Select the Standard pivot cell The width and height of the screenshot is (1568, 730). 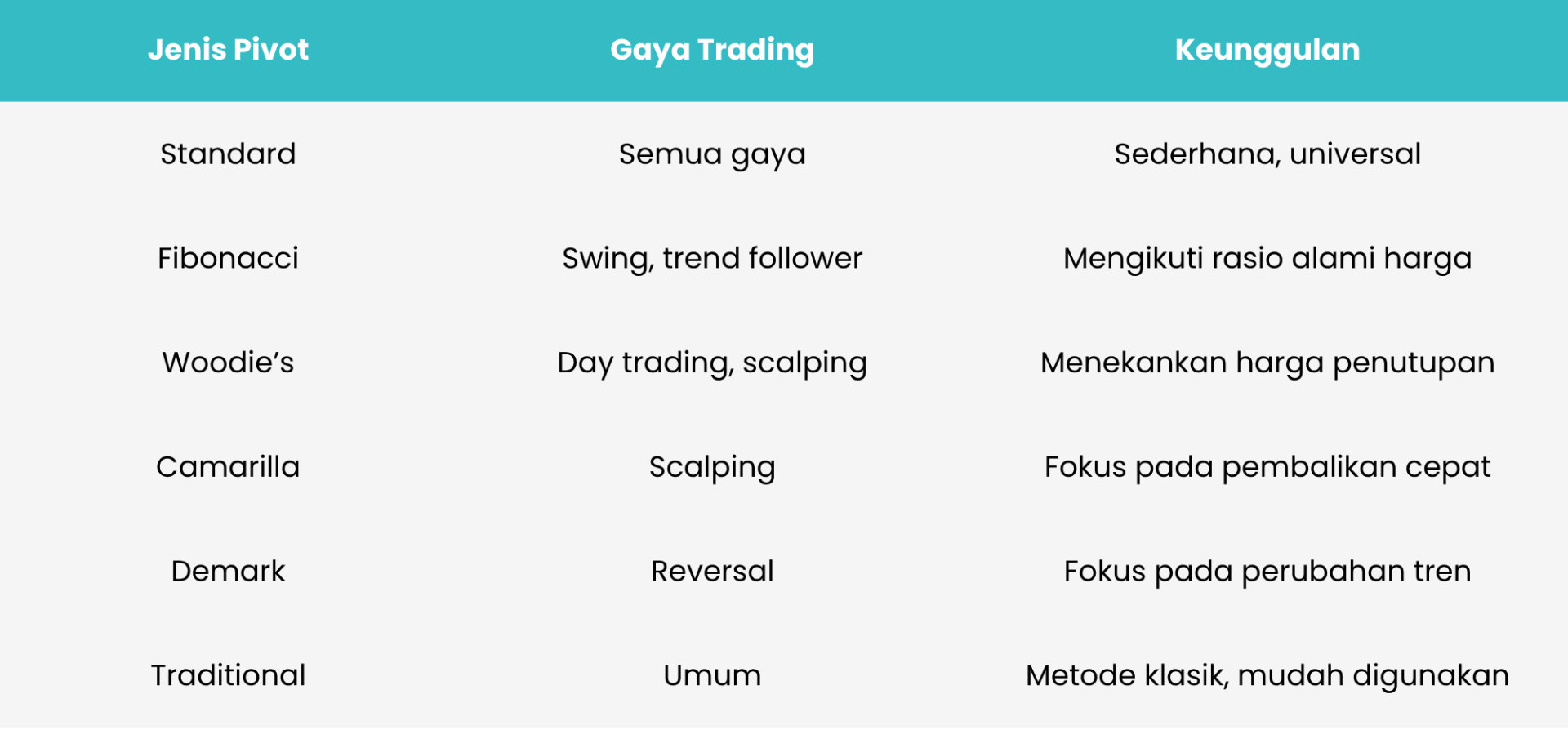[x=228, y=154]
